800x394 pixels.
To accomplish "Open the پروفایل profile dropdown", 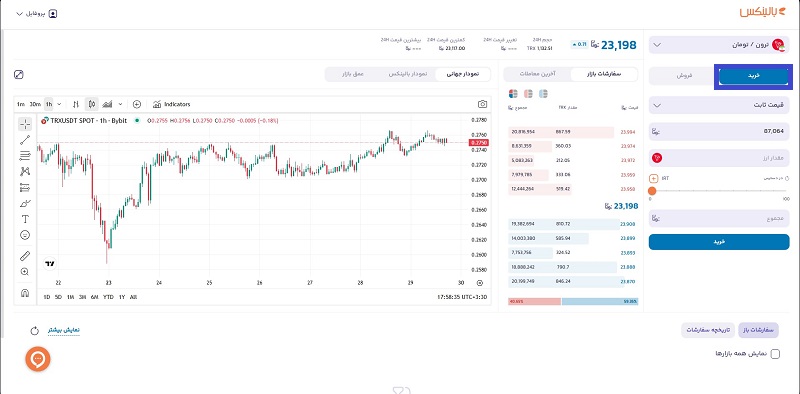I will click(37, 14).
